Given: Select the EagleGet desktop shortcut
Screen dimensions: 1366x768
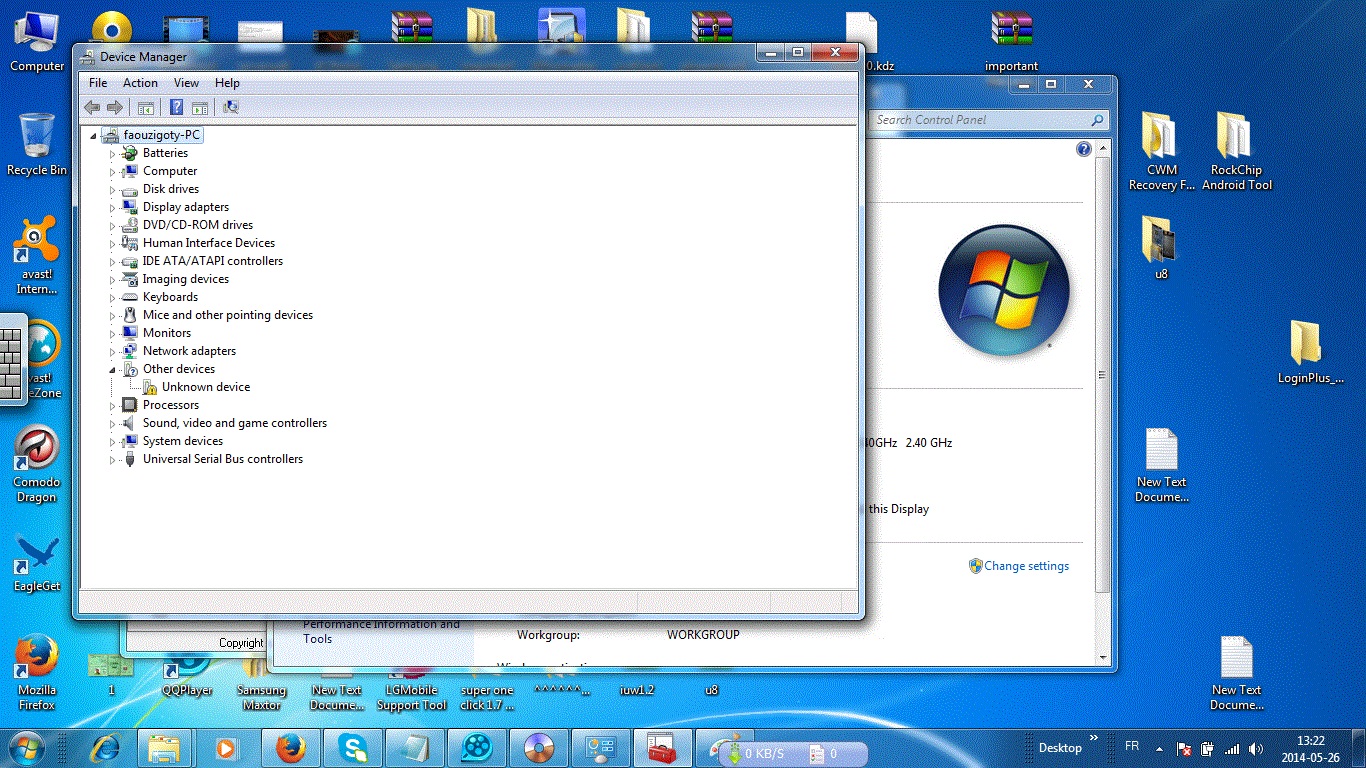Looking at the screenshot, I should (37, 562).
